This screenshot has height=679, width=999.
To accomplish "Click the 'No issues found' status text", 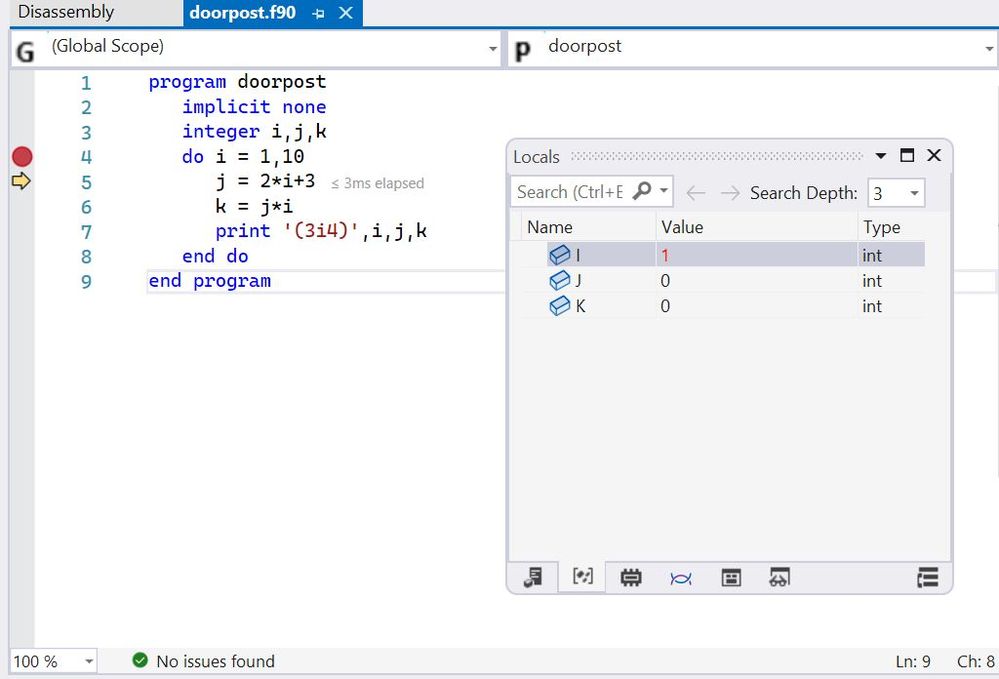I will pyautogui.click(x=215, y=661).
